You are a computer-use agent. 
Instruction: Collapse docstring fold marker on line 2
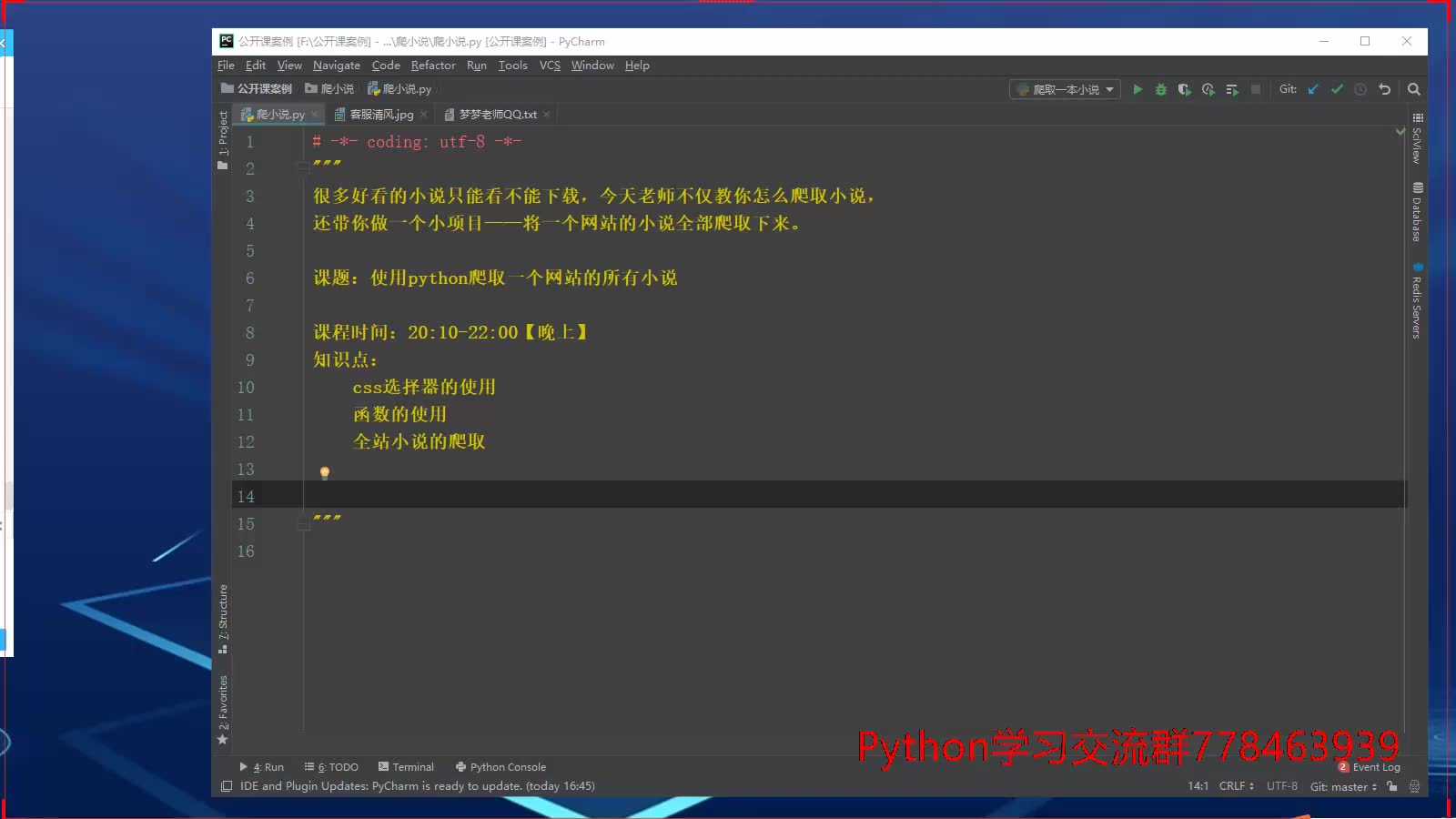pyautogui.click(x=303, y=167)
